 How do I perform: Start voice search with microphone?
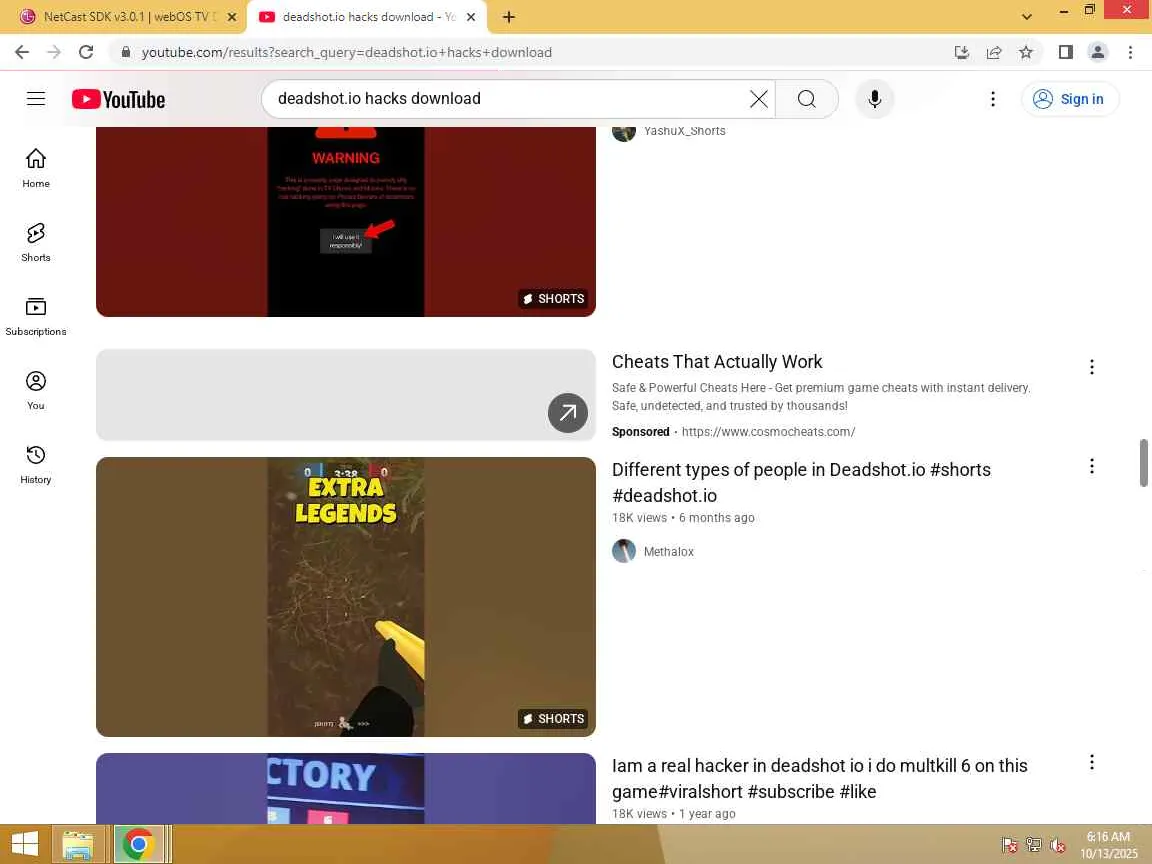coord(874,98)
